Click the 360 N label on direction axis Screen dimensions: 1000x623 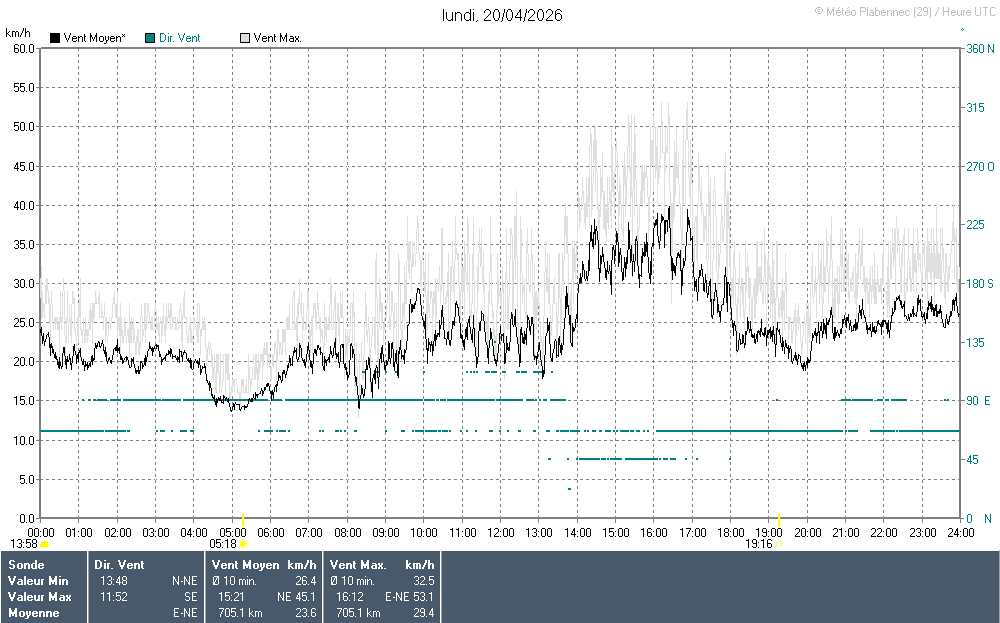tap(977, 48)
